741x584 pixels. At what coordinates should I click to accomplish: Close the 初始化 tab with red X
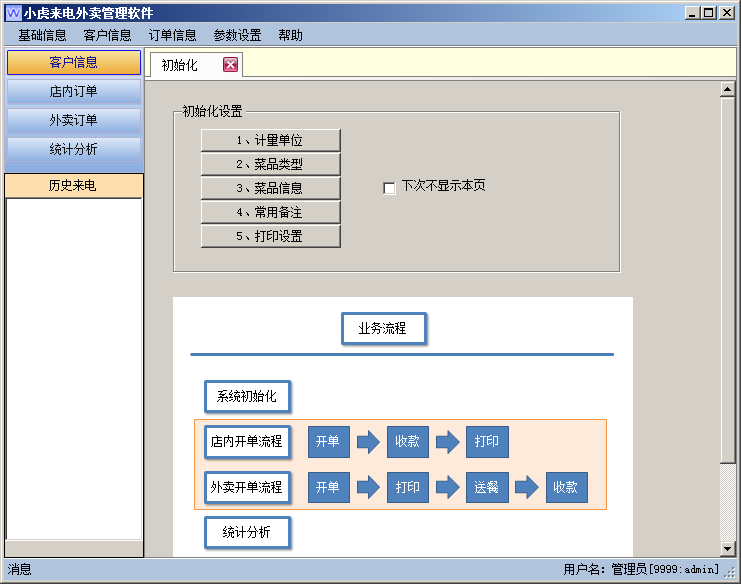click(x=230, y=65)
